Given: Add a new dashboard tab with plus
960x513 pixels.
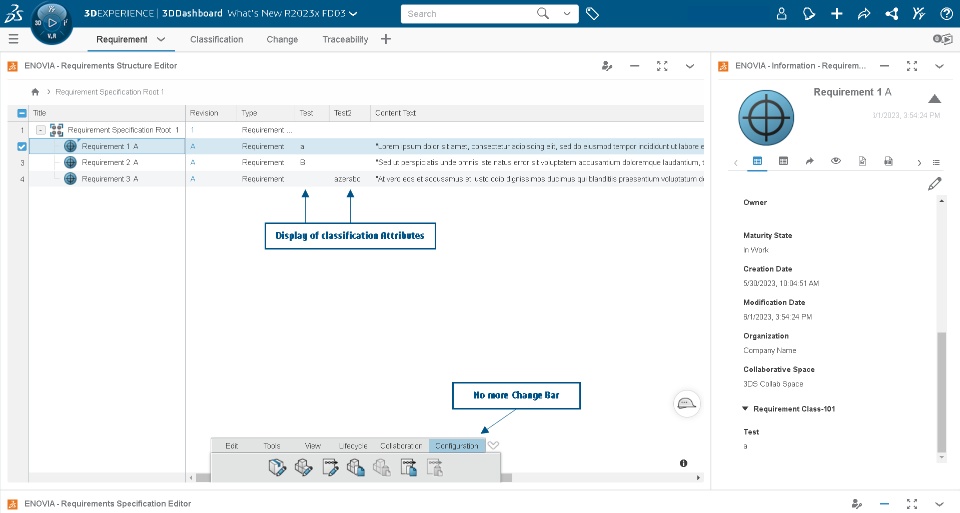Looking at the screenshot, I should [386, 39].
